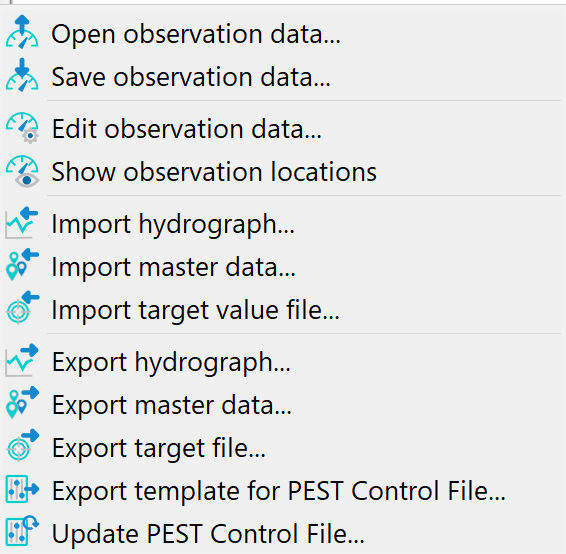The image size is (566, 554).
Task: Click the Import target value crosshair icon
Action: click(22, 308)
